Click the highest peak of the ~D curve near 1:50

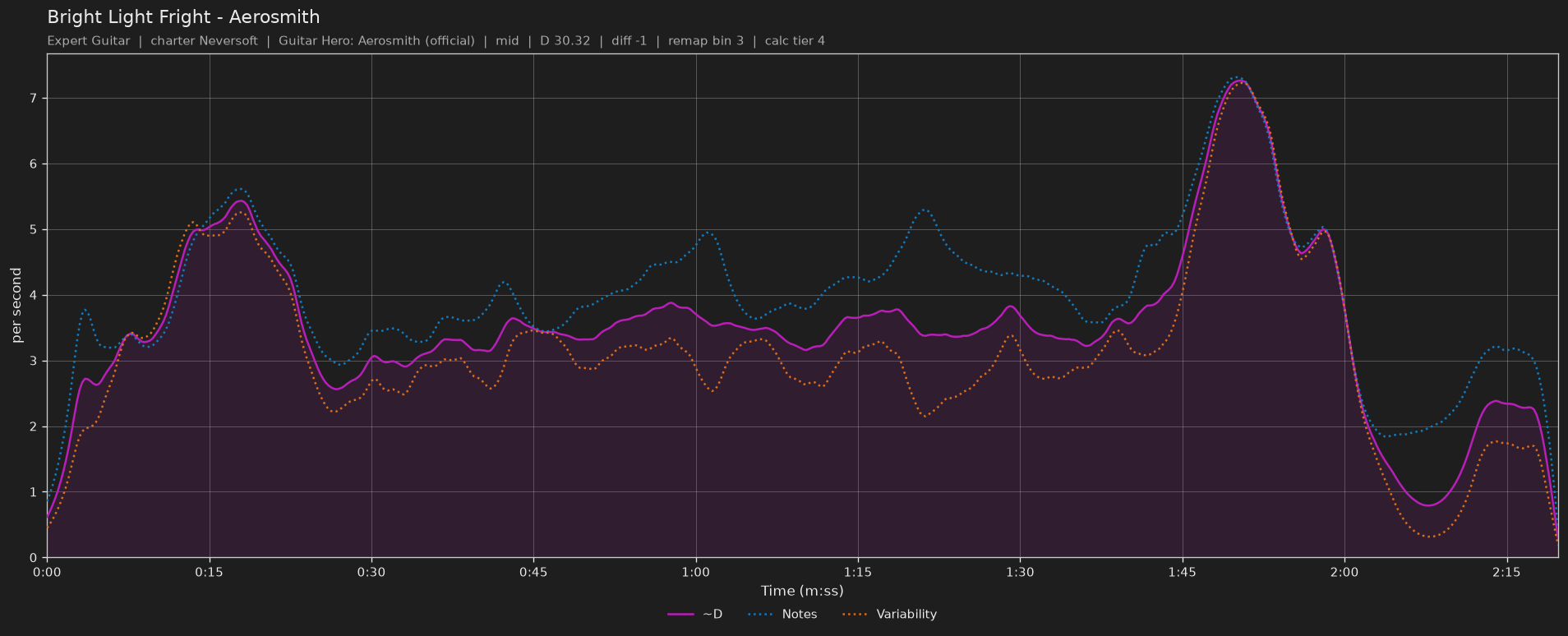click(1241, 81)
